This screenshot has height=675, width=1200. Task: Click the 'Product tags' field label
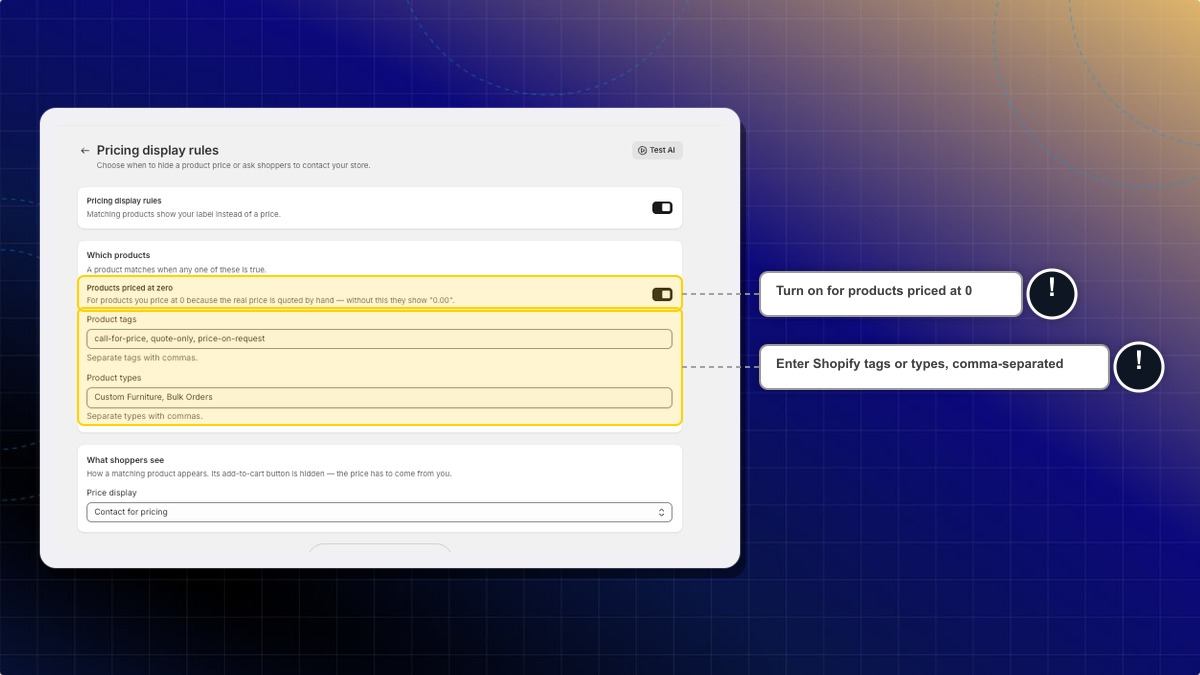coord(111,320)
